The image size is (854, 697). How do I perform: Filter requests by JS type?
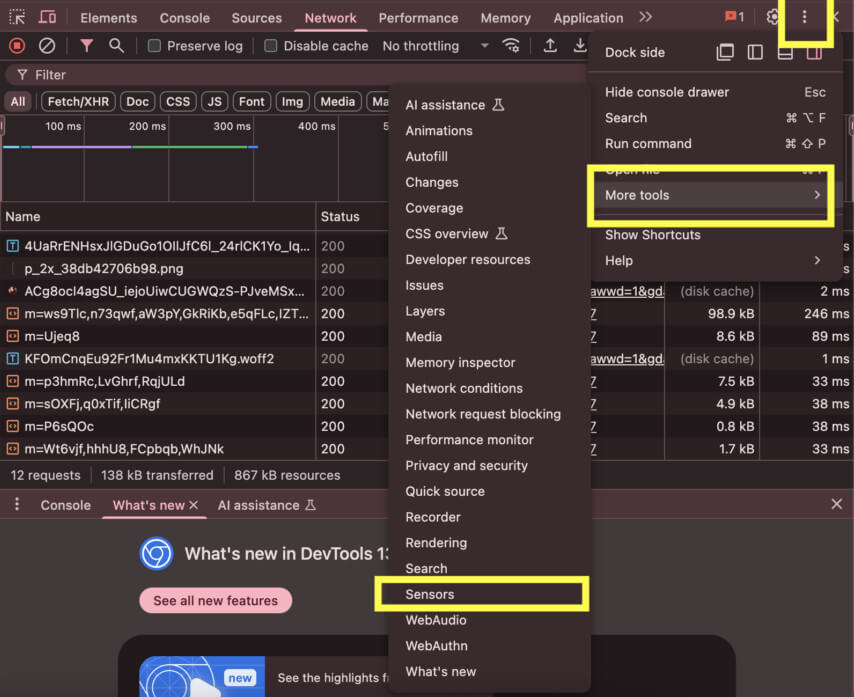pyautogui.click(x=215, y=102)
